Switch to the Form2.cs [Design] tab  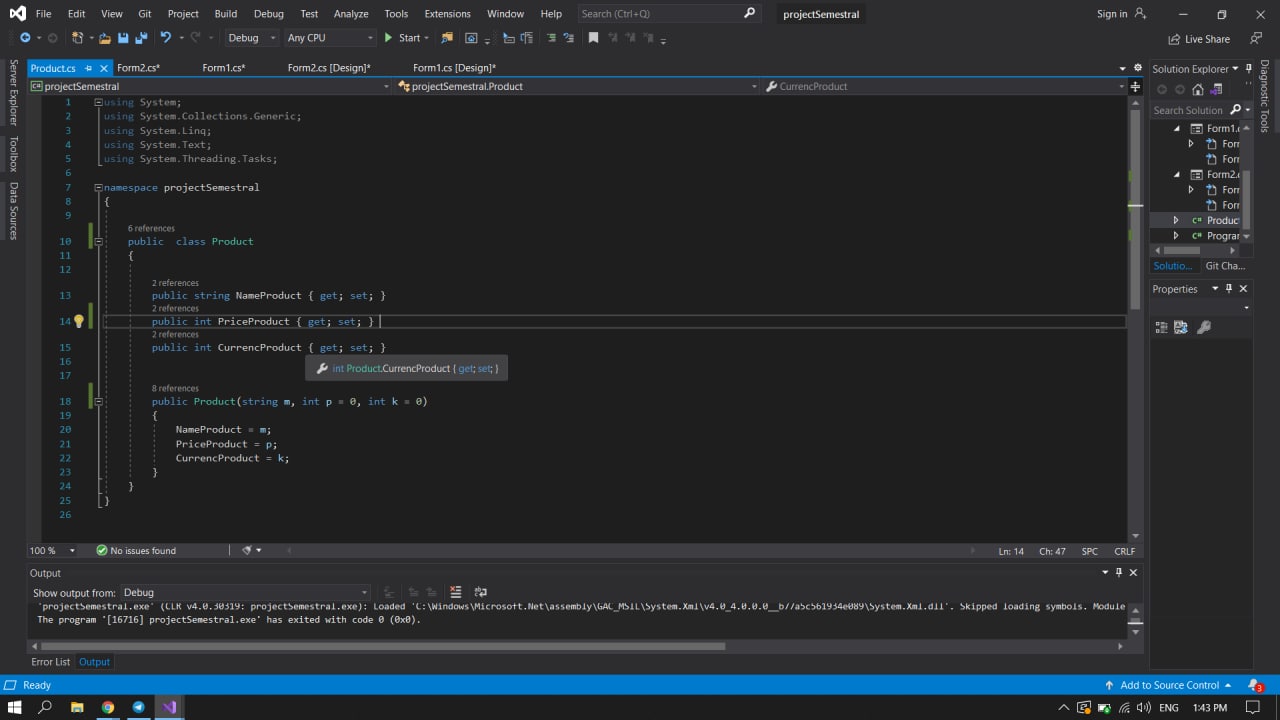coord(329,68)
